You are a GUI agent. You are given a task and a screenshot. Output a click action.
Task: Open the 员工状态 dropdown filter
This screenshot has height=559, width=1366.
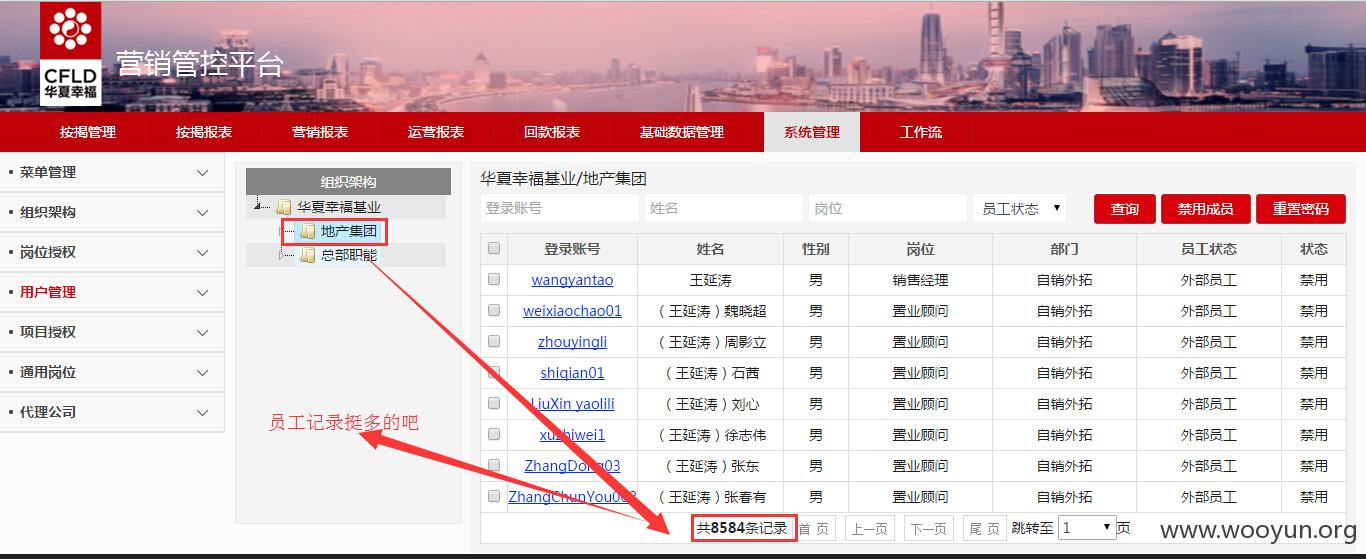click(1019, 208)
